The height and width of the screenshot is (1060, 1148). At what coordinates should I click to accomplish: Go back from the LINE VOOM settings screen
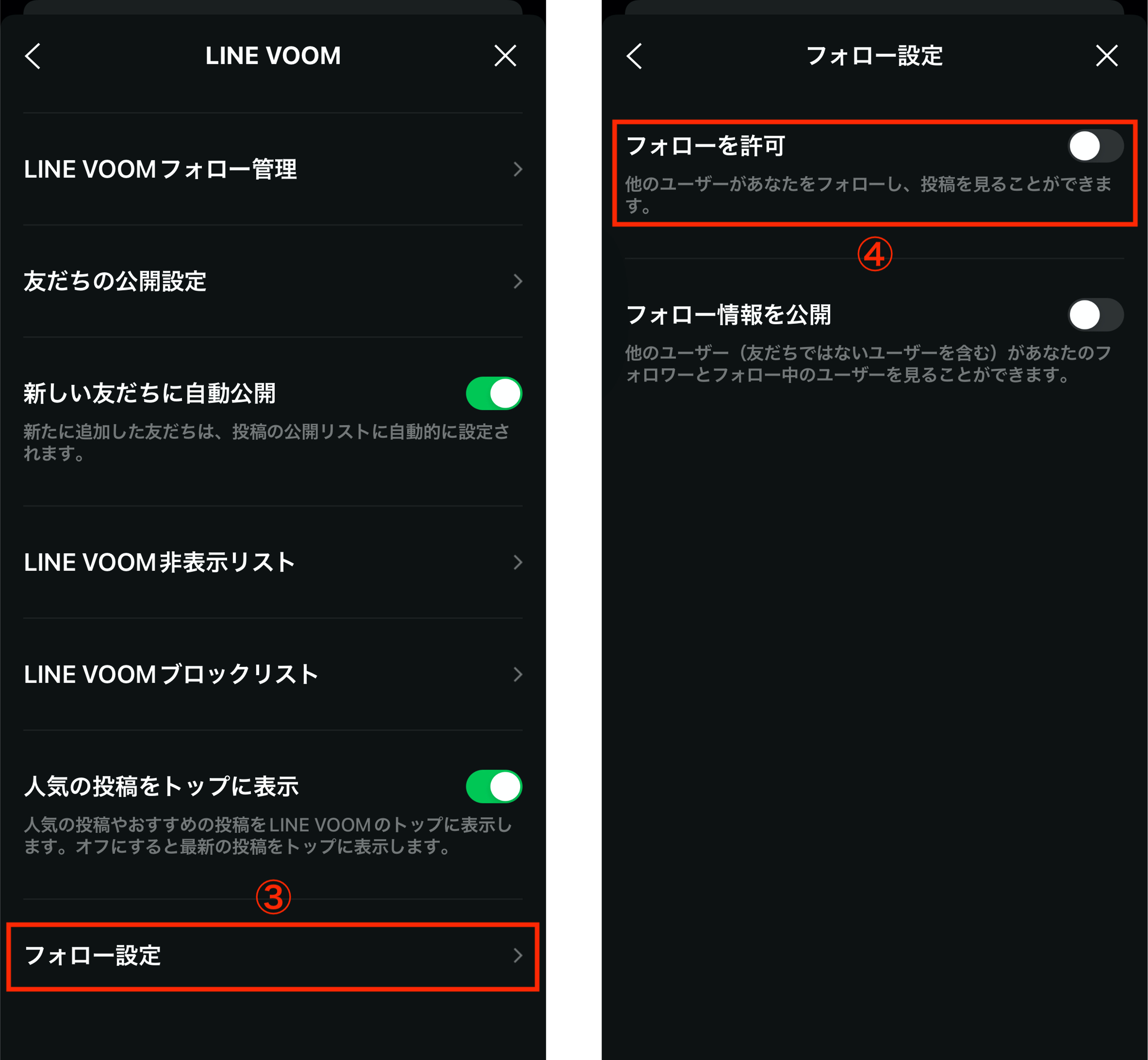(33, 56)
